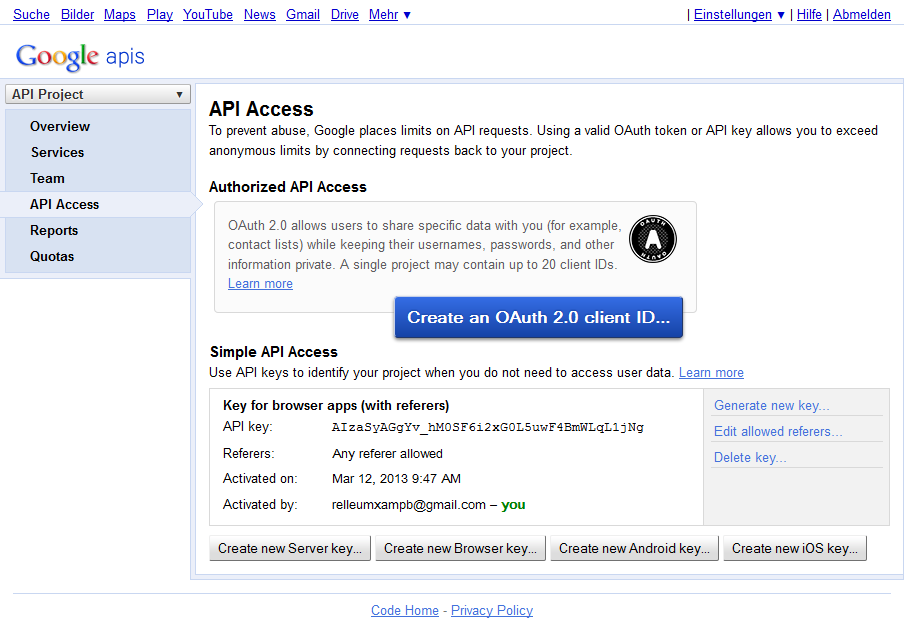Open the Reports section
904x626 pixels.
[x=54, y=230]
